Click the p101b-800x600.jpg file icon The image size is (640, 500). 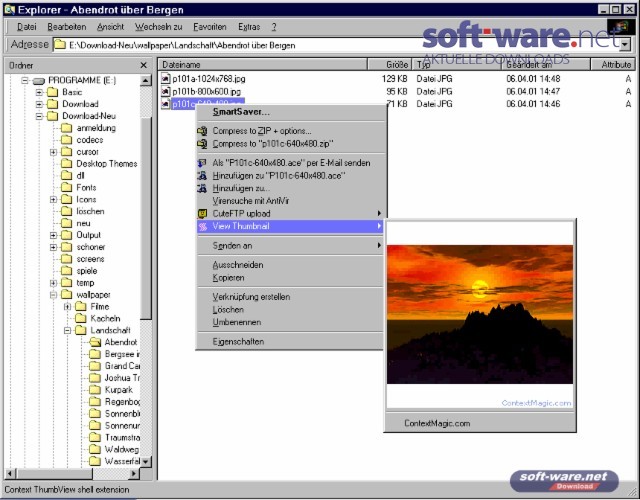(x=165, y=91)
